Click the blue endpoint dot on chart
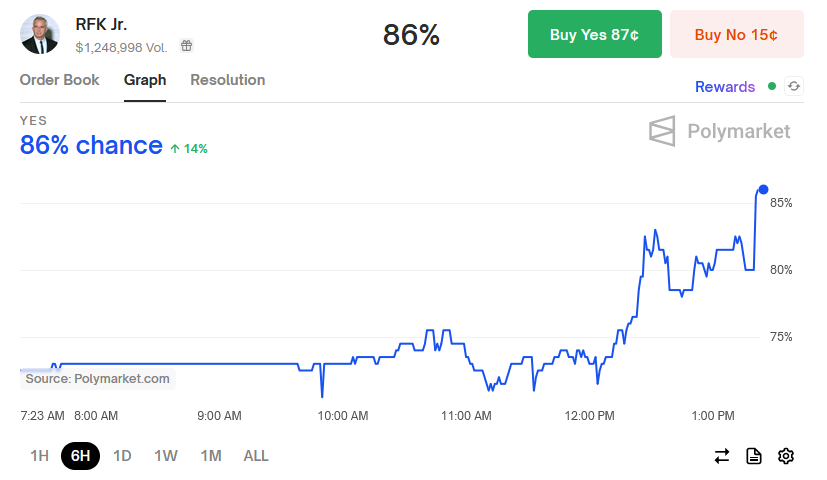 click(763, 189)
